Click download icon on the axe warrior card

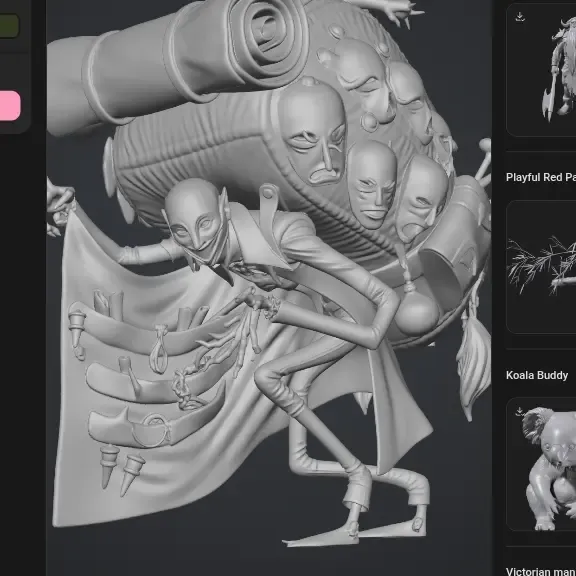click(x=519, y=17)
